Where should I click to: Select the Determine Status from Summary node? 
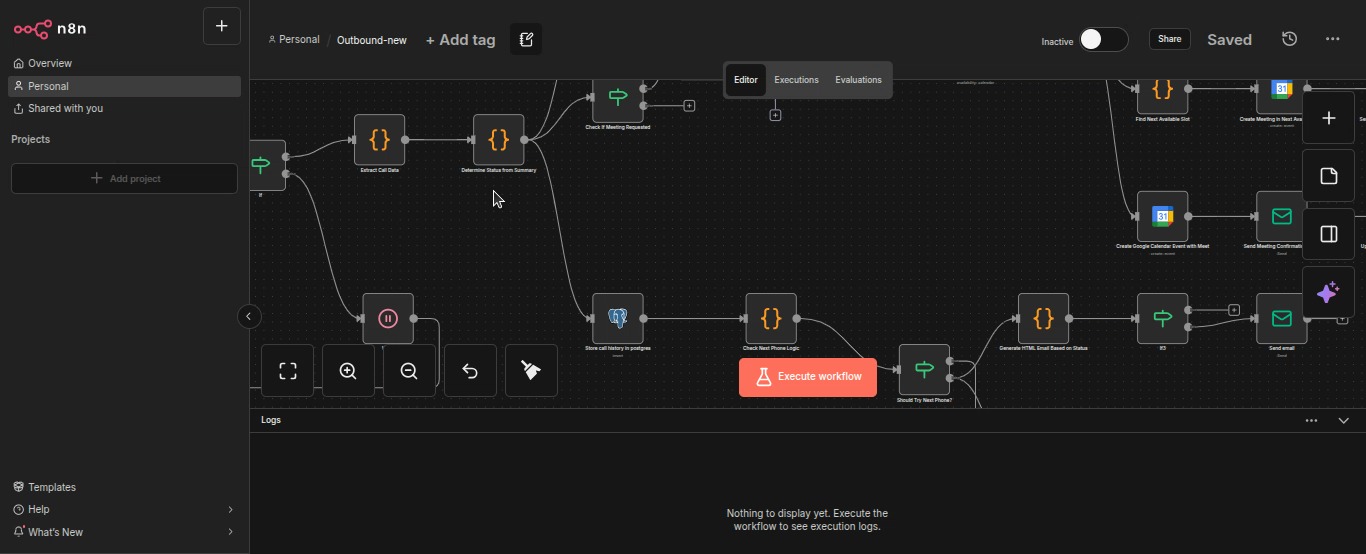pos(498,140)
